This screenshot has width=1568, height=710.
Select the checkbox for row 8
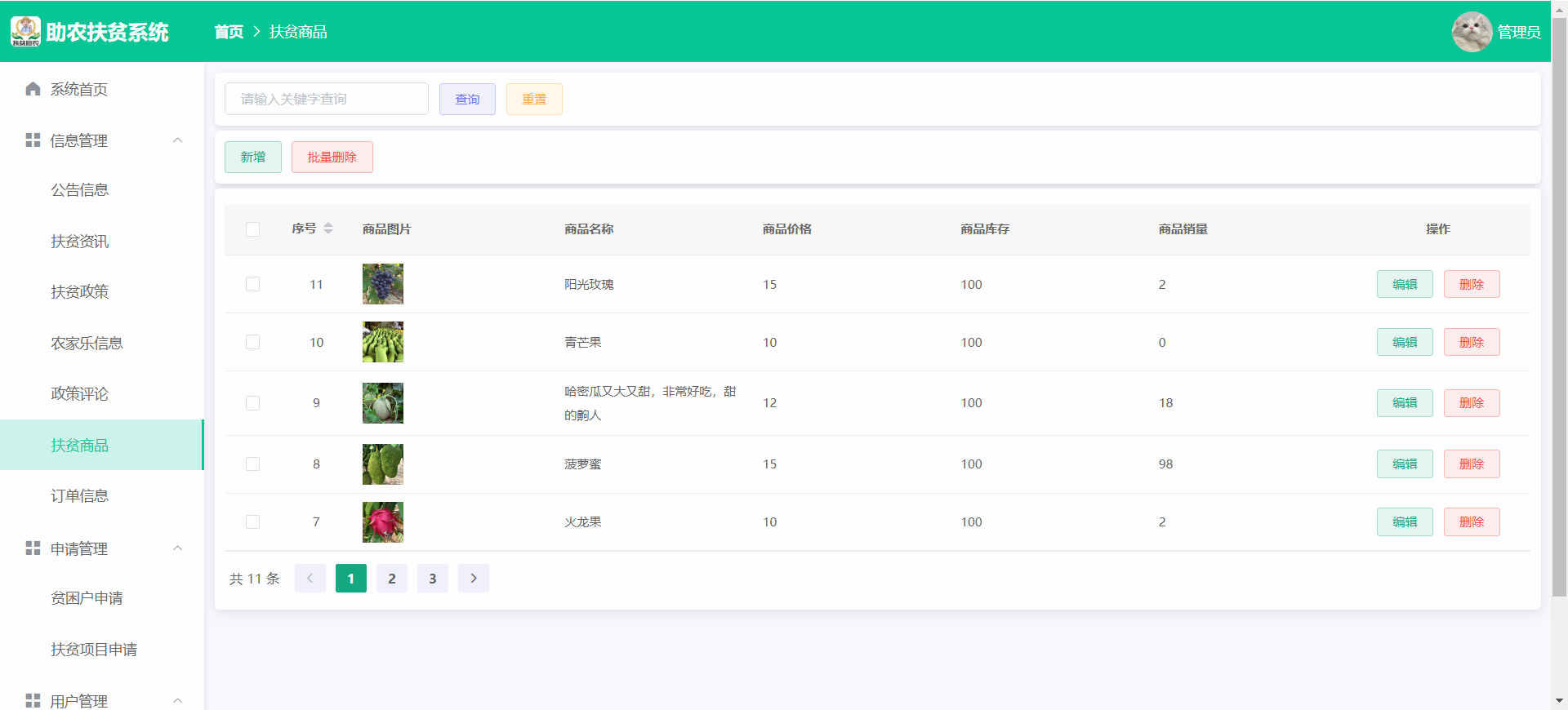pyautogui.click(x=253, y=464)
